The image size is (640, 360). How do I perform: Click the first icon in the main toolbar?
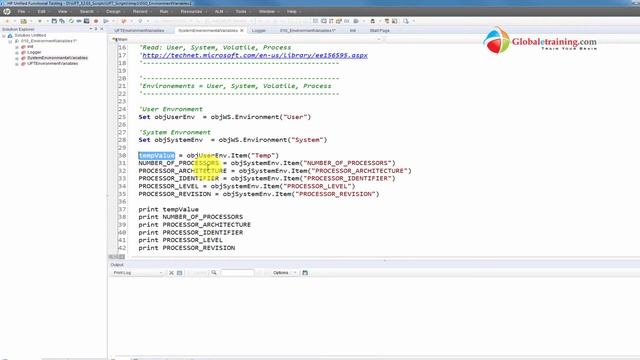7,21
